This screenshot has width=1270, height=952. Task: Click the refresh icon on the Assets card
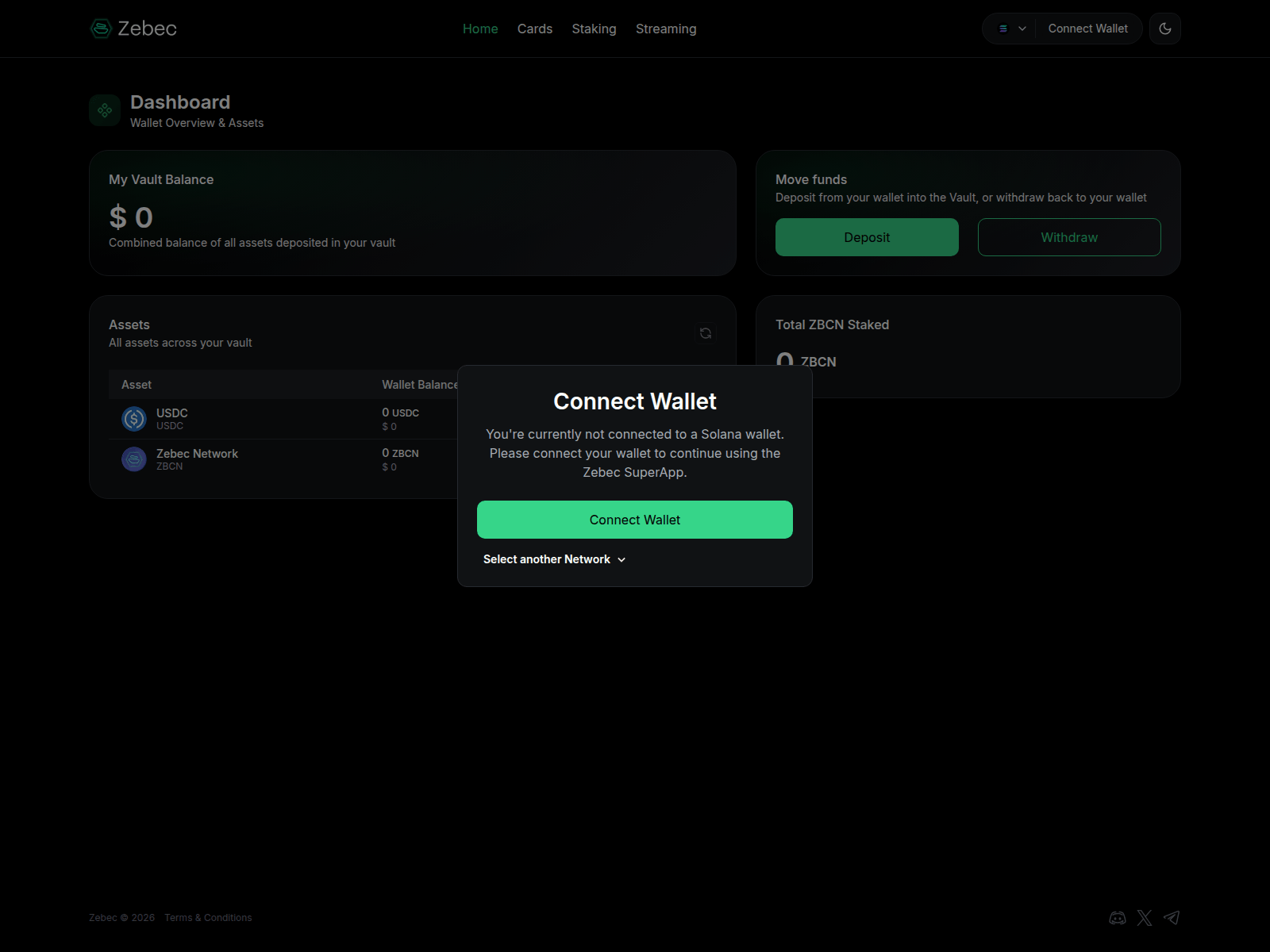(x=705, y=333)
